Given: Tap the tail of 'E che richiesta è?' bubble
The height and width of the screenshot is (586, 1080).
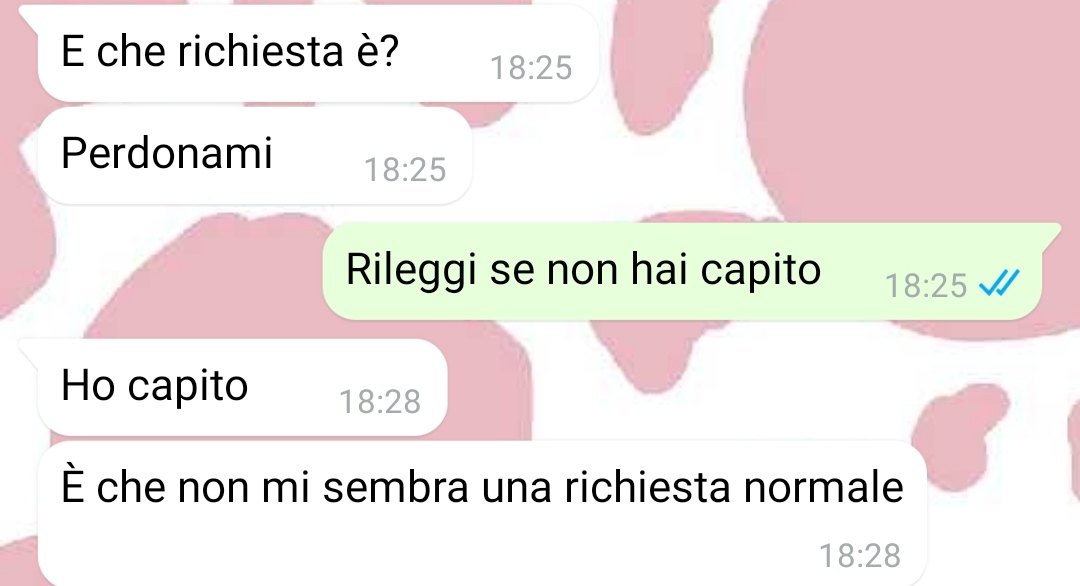Looking at the screenshot, I should 28,15.
